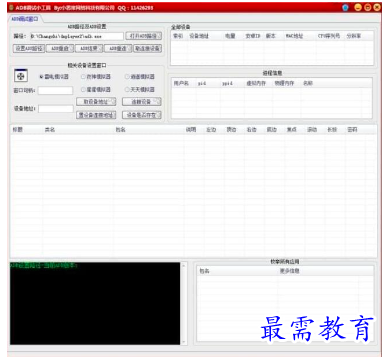Click the 打开ADB路径 button
Screen dimensions: 382x360
coord(144,36)
